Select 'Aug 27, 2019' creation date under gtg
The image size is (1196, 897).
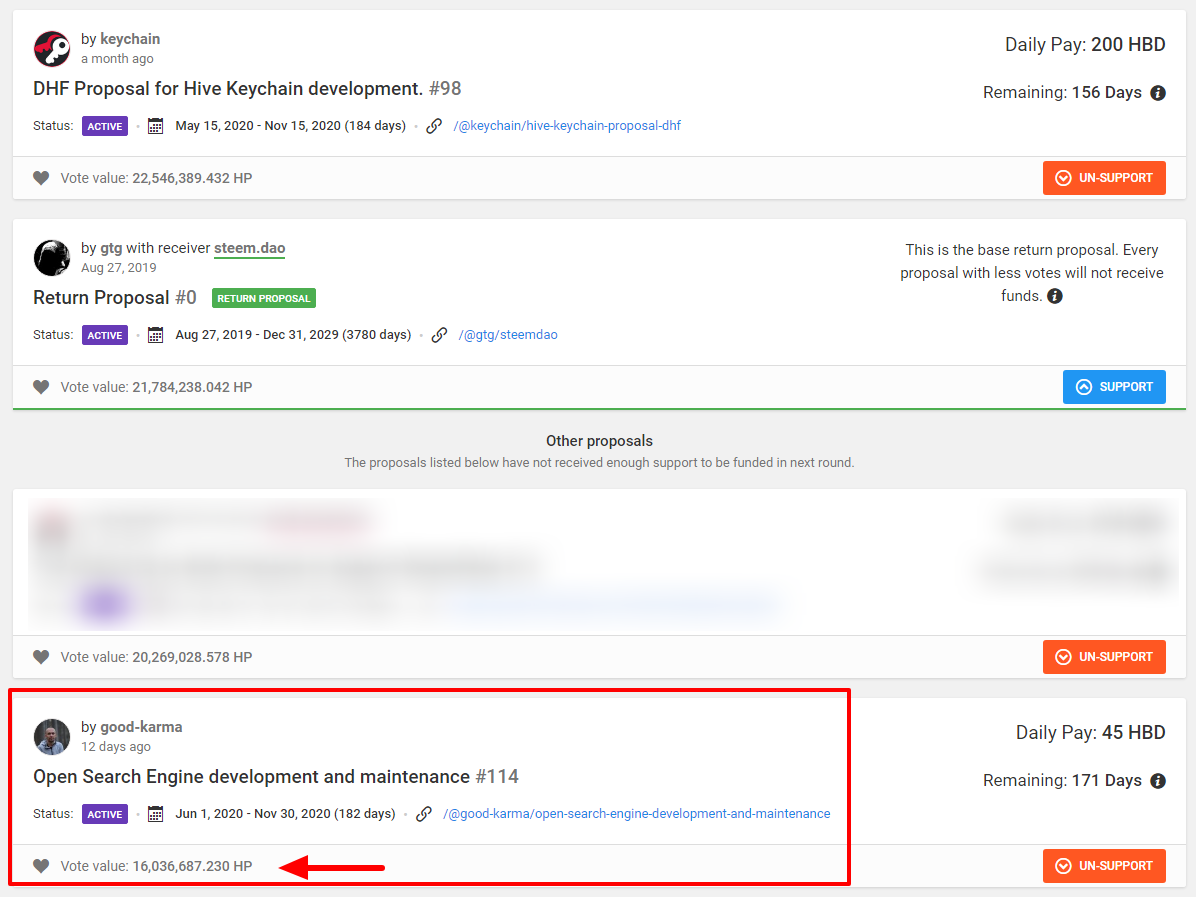118,268
